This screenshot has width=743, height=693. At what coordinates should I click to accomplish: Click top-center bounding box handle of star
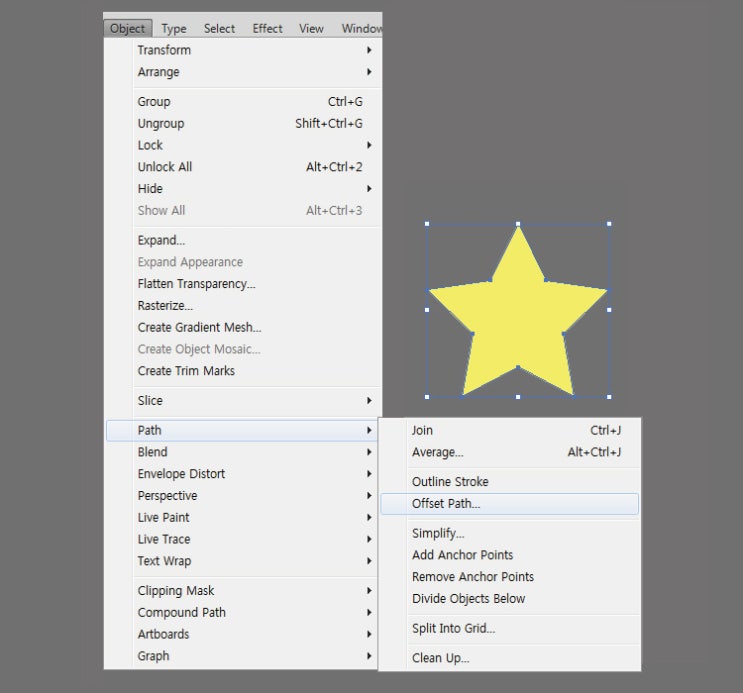[518, 224]
